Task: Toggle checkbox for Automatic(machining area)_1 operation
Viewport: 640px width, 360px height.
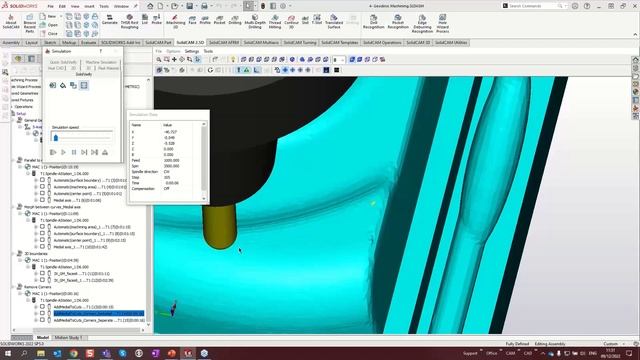Action: point(42,227)
